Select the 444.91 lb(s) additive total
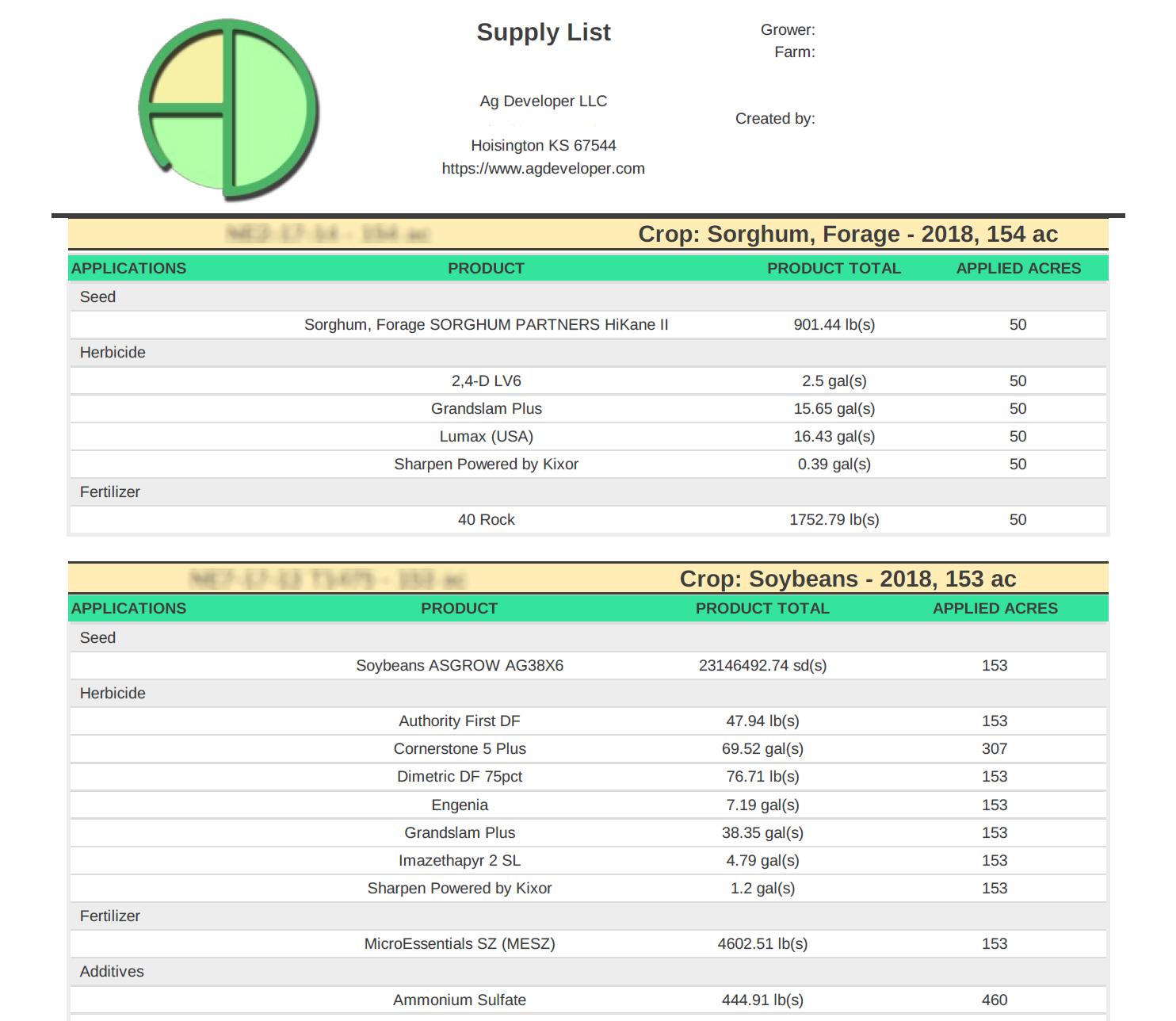The height and width of the screenshot is (1021, 1176). click(x=762, y=1000)
